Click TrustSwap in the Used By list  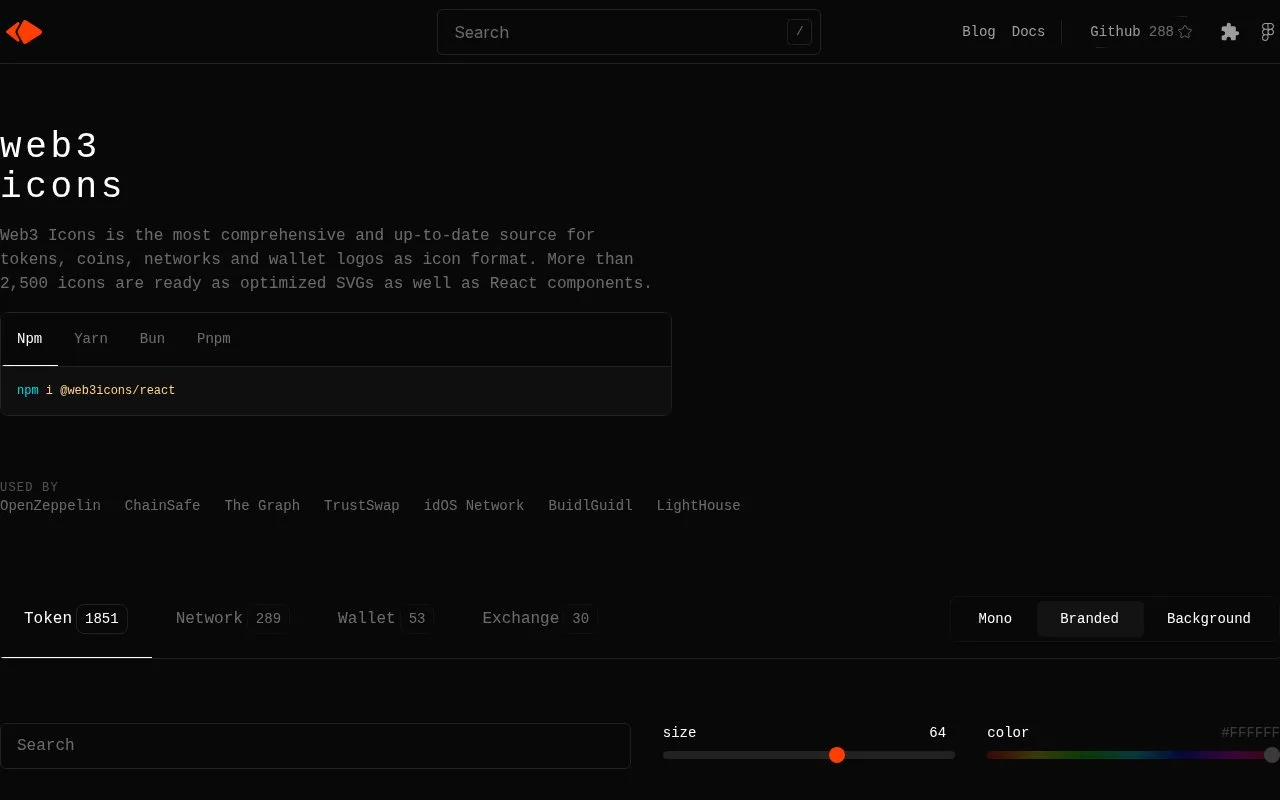pyautogui.click(x=361, y=506)
